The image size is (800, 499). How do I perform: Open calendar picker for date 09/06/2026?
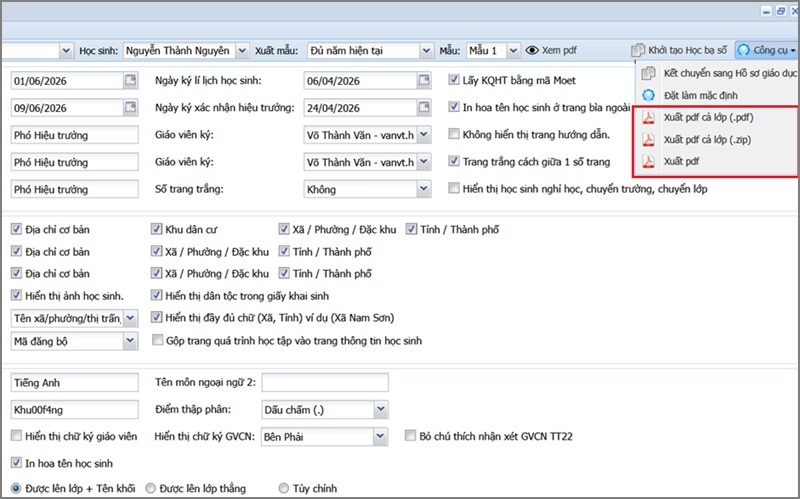[x=131, y=107]
